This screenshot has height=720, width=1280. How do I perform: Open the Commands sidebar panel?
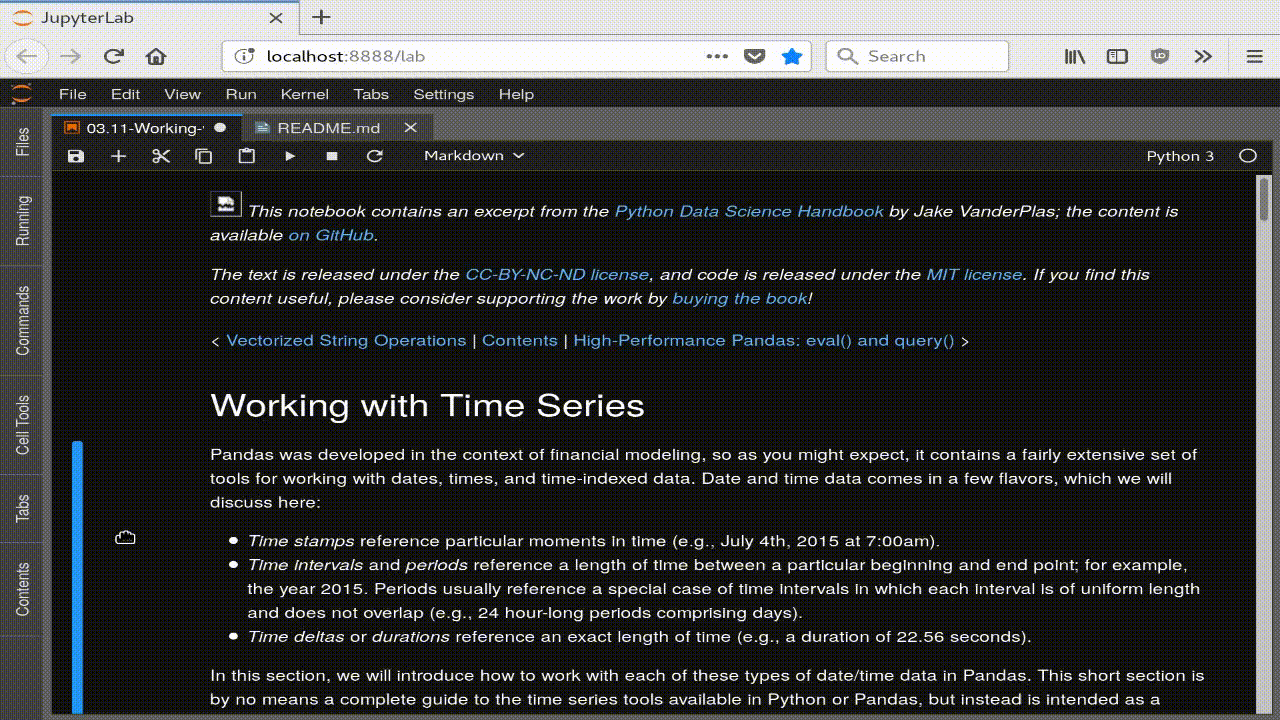pos(23,321)
